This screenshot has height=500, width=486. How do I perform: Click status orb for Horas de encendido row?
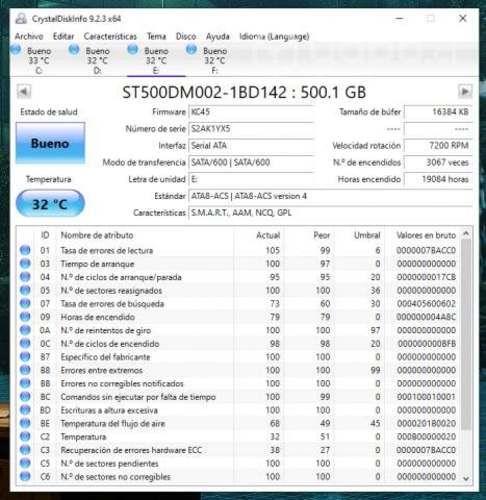tap(25, 317)
